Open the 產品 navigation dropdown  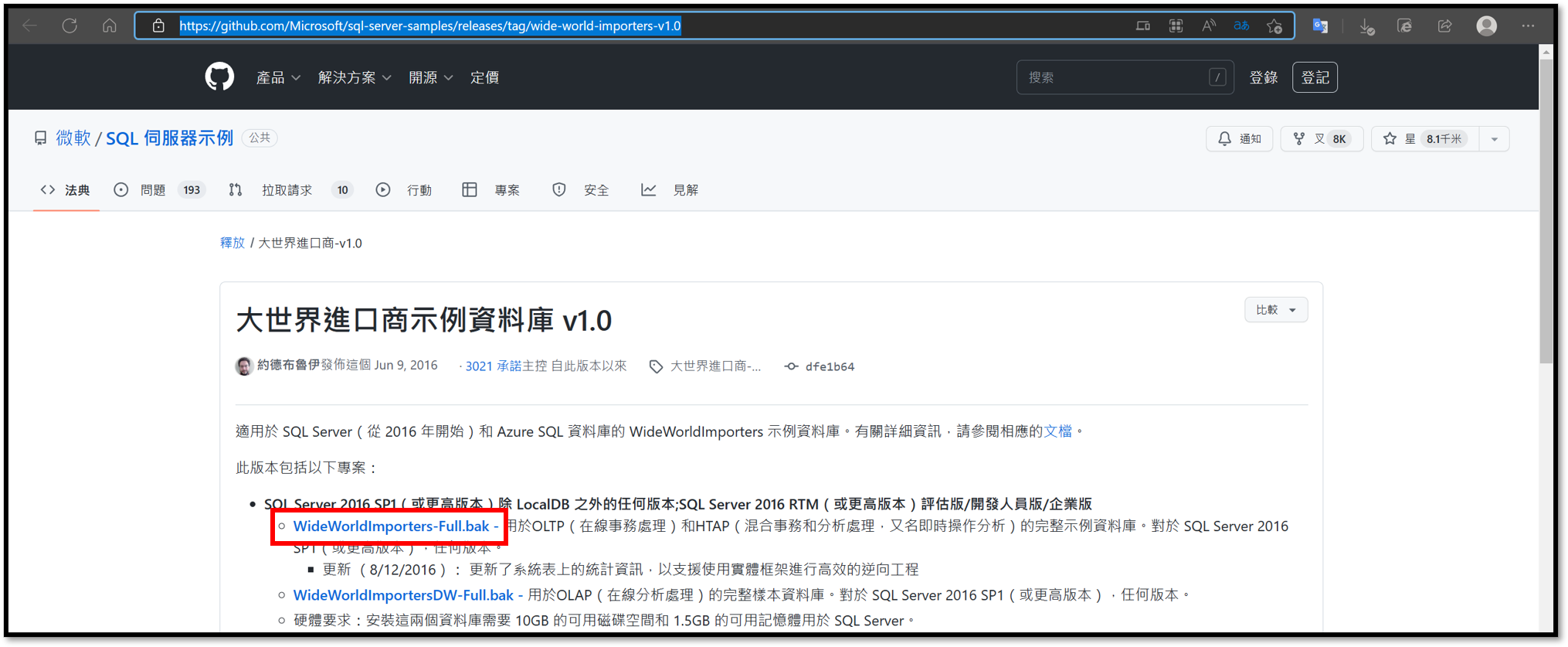pos(278,77)
